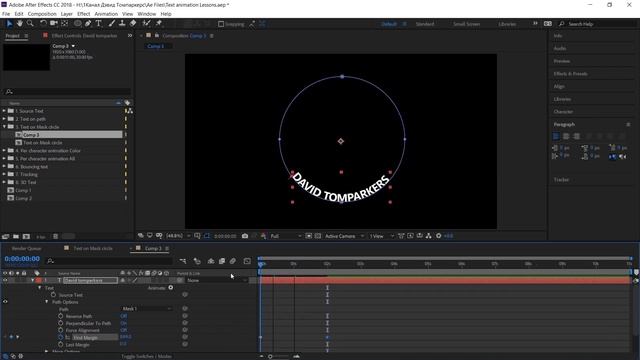
Task: Click the red layer label color swatch
Action: click(38, 280)
